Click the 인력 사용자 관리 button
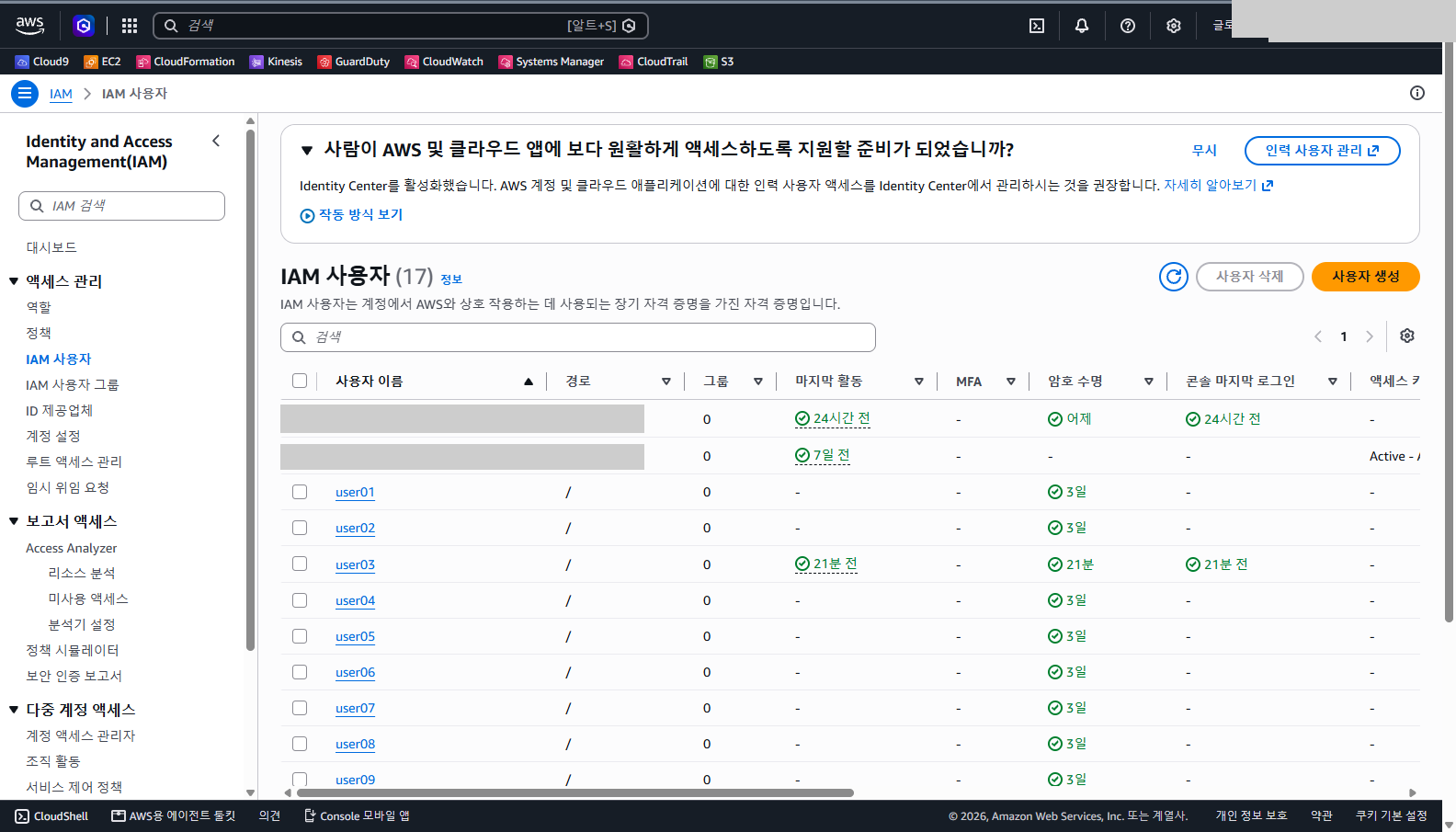The height and width of the screenshot is (832, 1456). [1323, 151]
